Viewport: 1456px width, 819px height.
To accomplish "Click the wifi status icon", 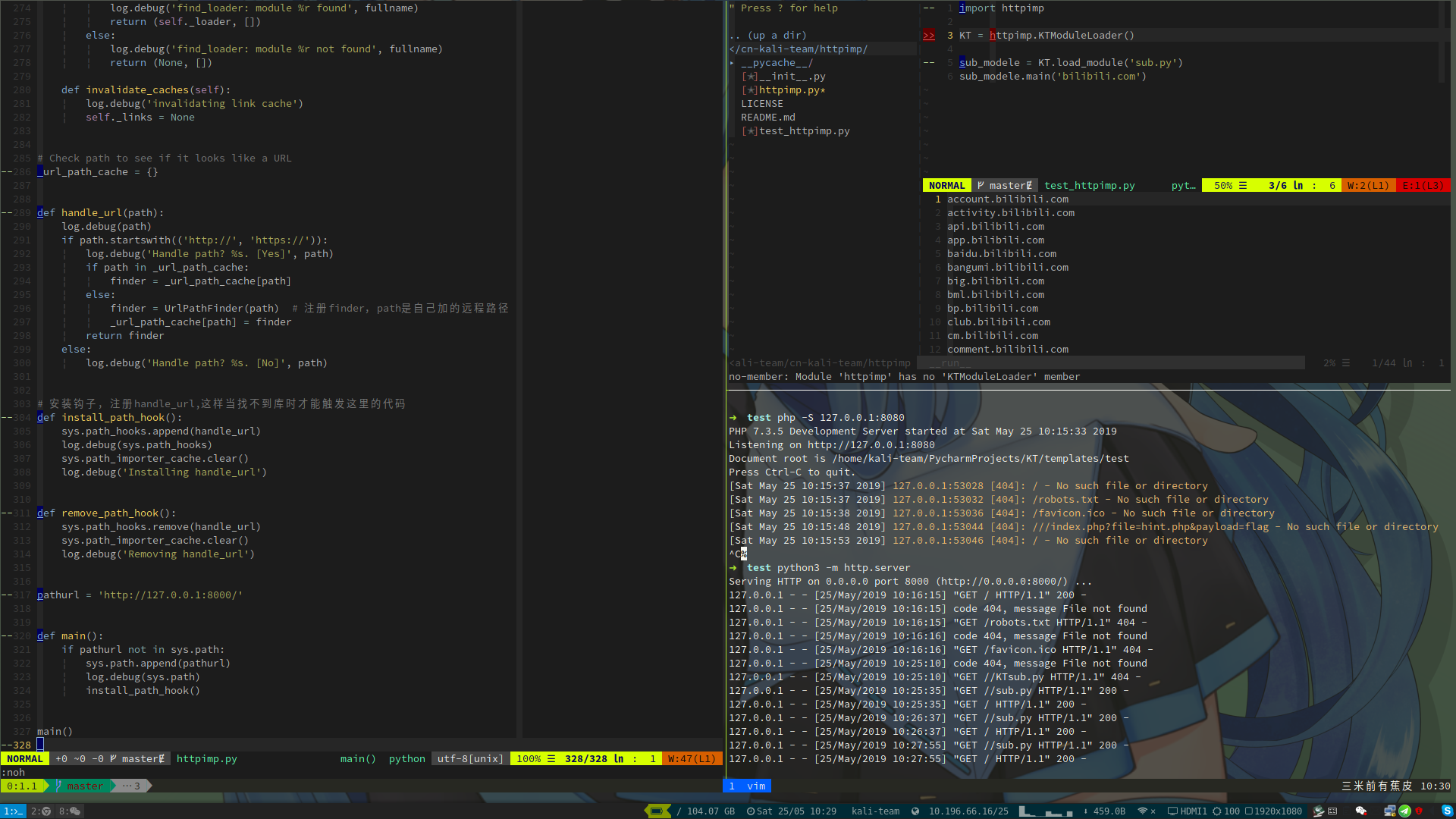I will [1143, 811].
